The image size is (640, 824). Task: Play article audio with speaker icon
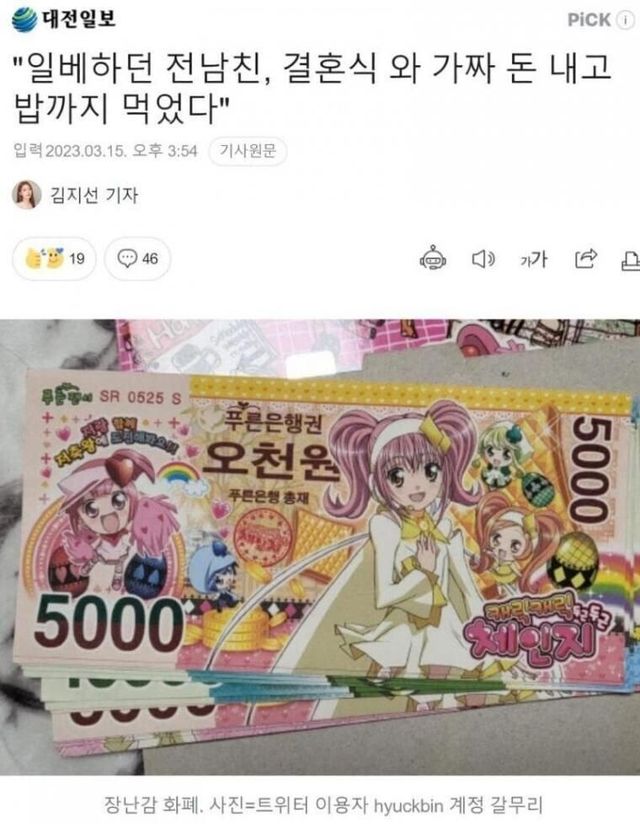click(483, 259)
